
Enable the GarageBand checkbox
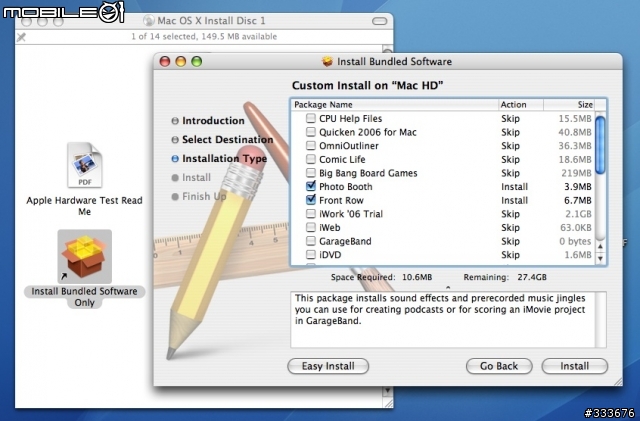coord(311,241)
